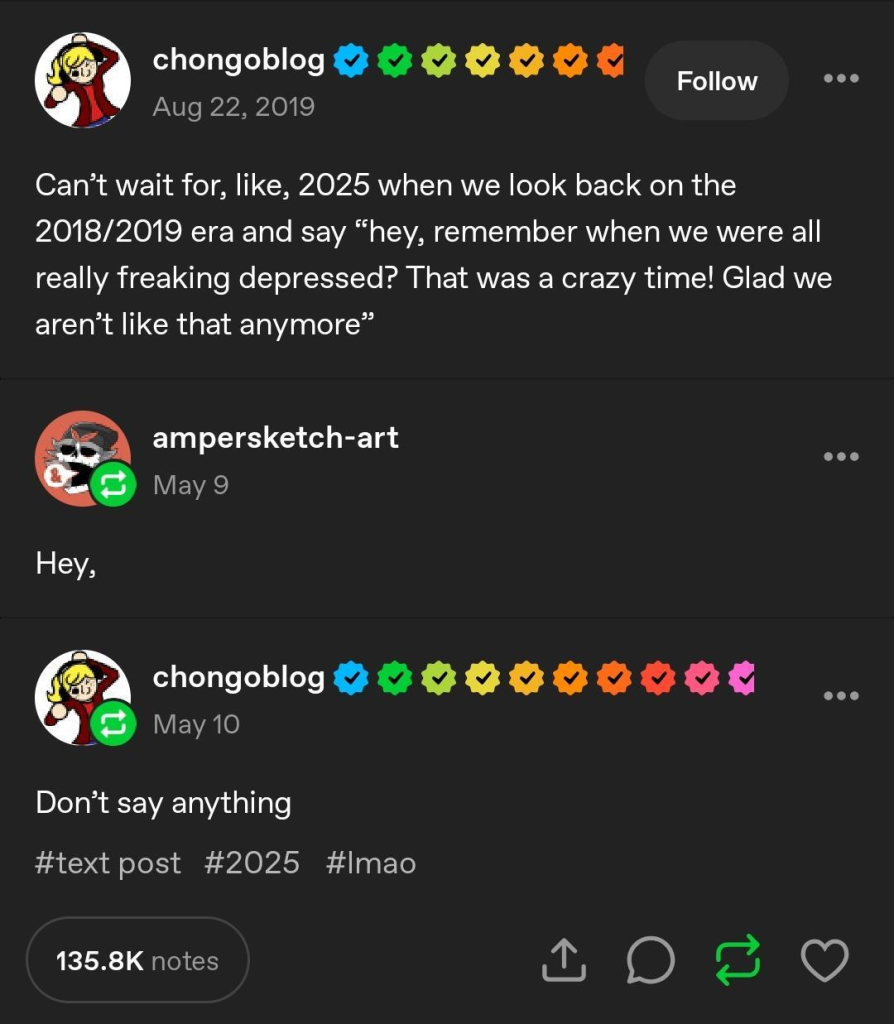The width and height of the screenshot is (894, 1024).
Task: Follow chongoblog with Follow button
Action: [717, 81]
